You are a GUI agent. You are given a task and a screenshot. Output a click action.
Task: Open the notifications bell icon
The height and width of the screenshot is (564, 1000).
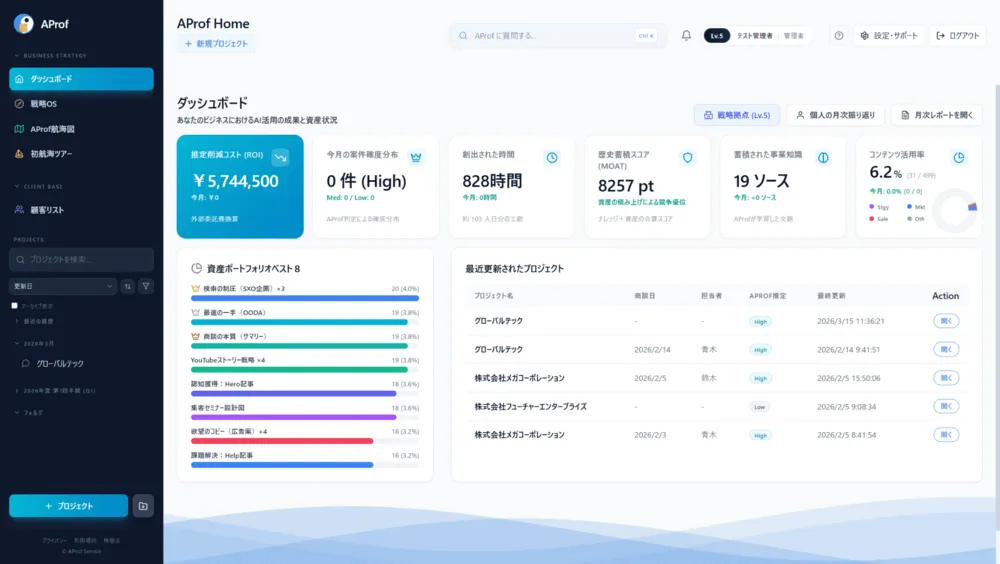tap(686, 36)
